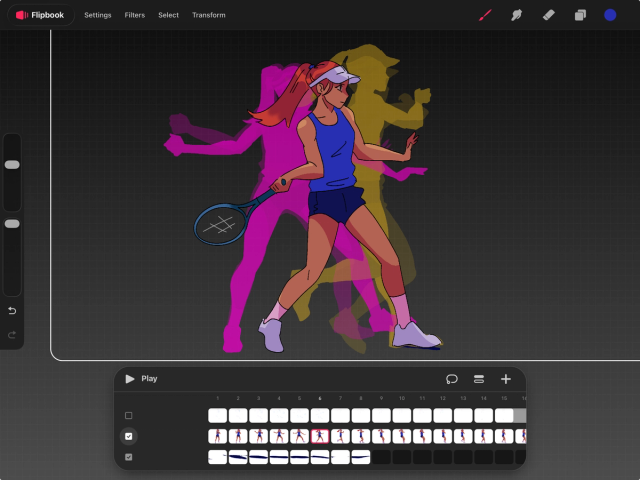Click the Transform button

click(209, 15)
